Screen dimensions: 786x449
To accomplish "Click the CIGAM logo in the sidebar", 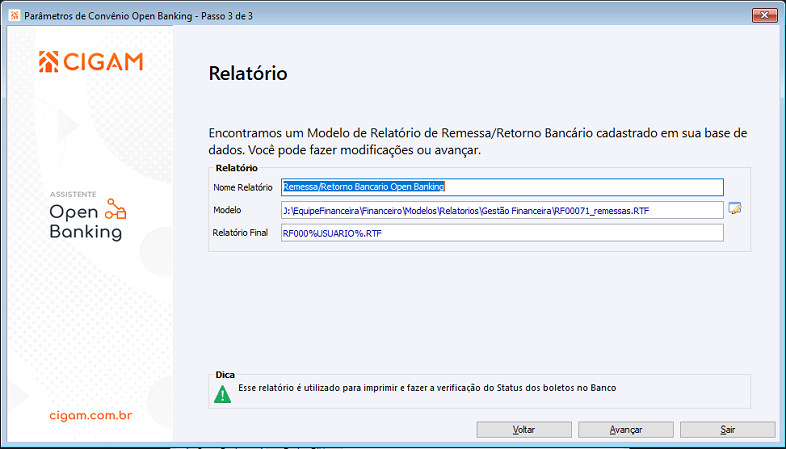I will pyautogui.click(x=91, y=62).
